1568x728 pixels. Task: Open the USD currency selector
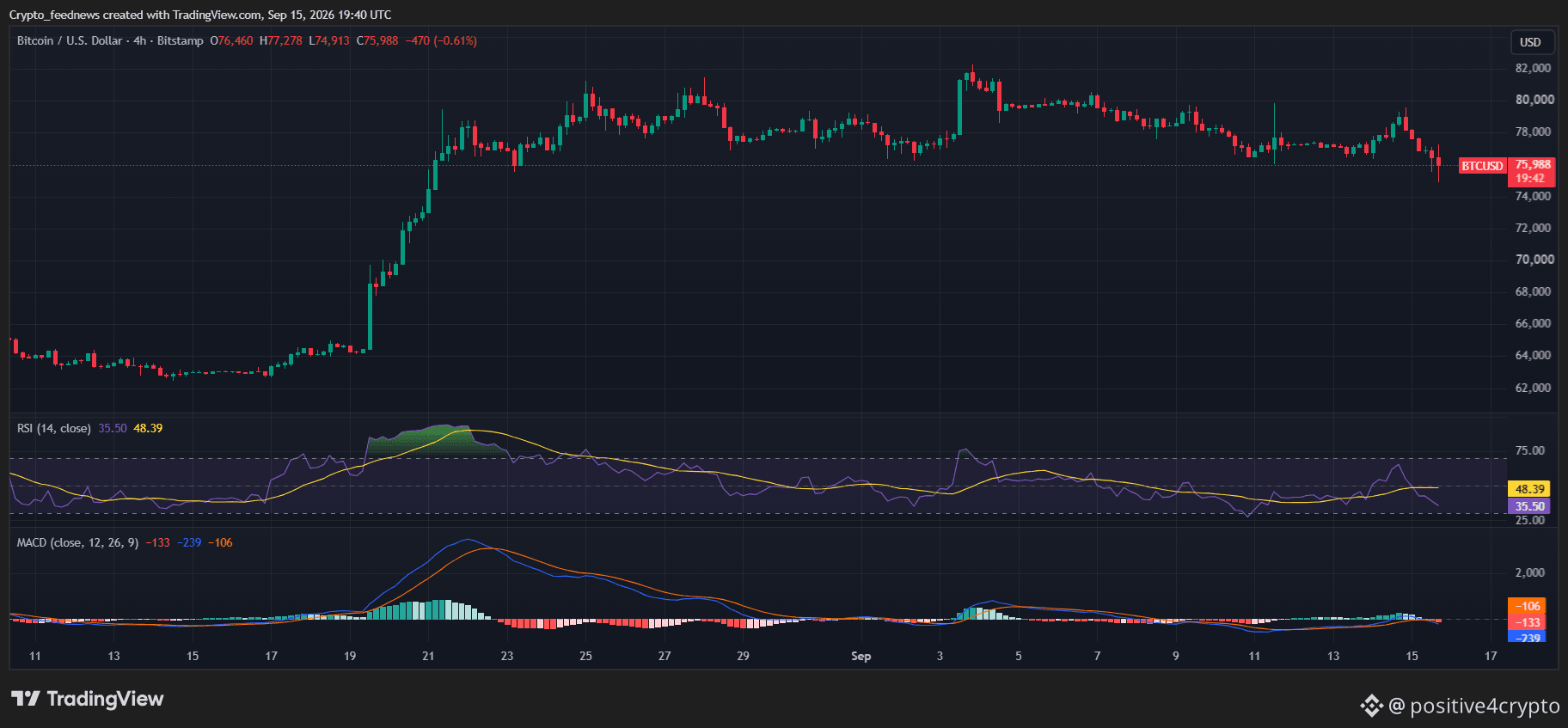[1530, 42]
